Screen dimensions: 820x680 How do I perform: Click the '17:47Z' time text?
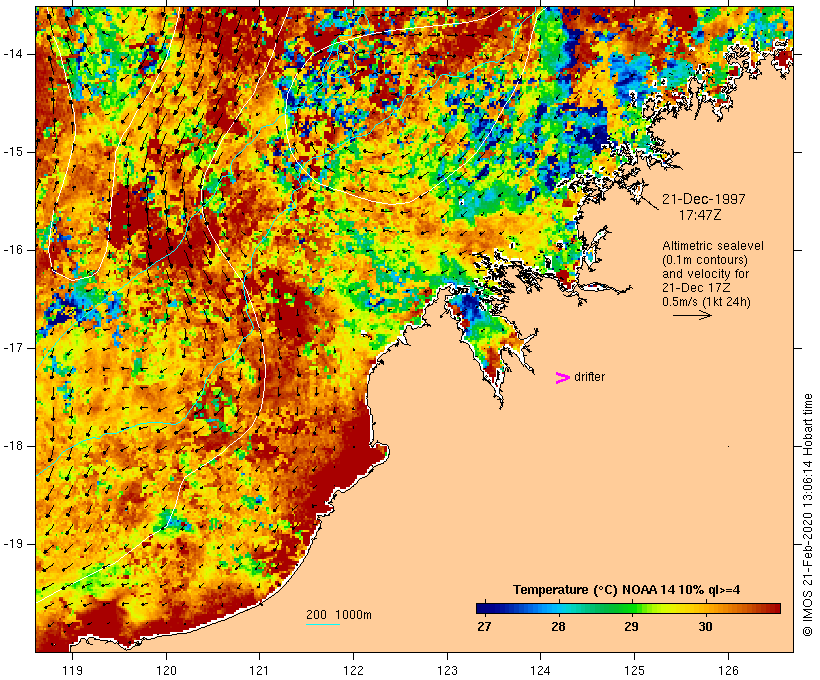(700, 214)
